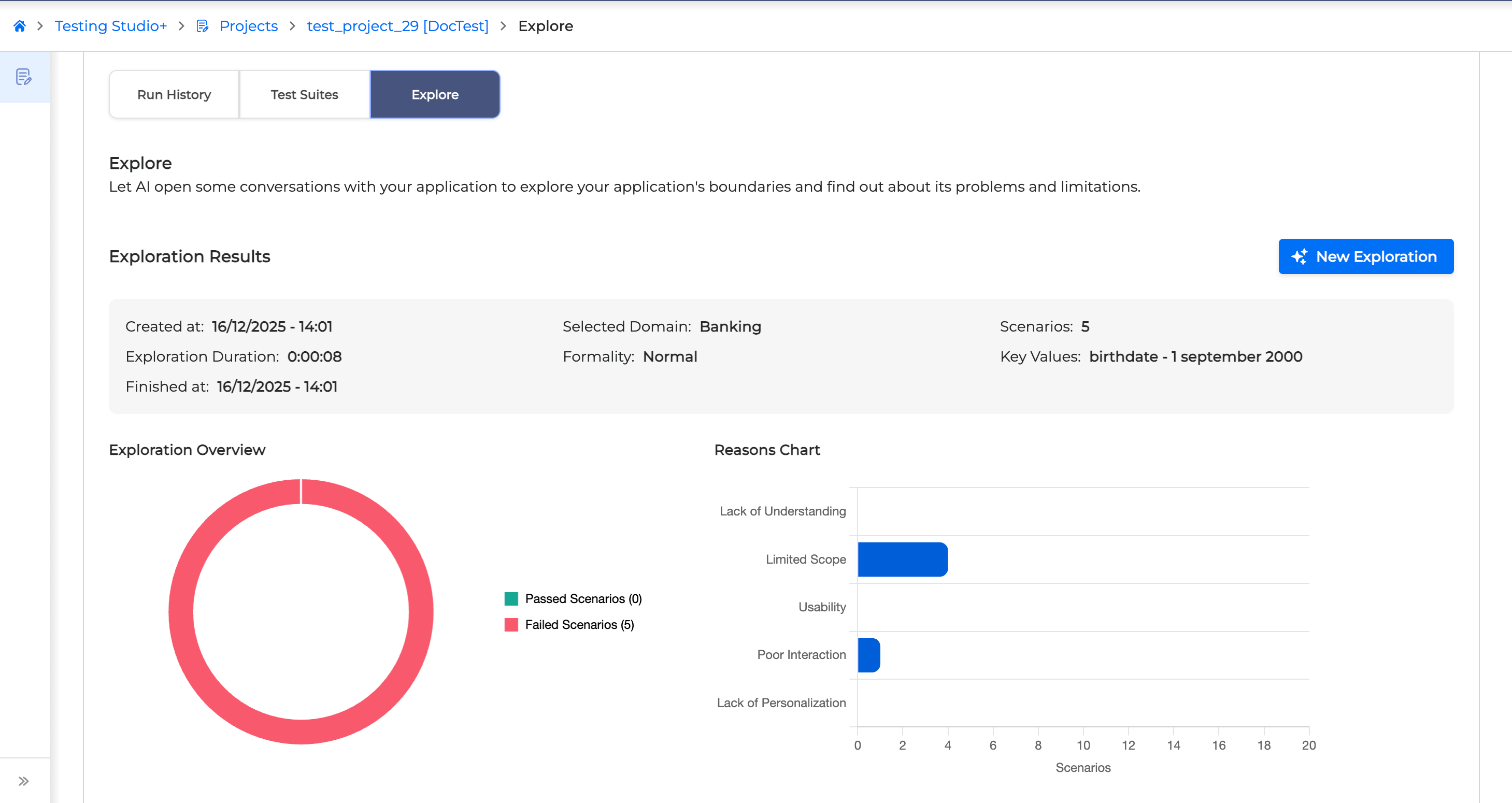Toggle Failed Scenarios legend entry
1512x803 pixels.
tap(579, 625)
